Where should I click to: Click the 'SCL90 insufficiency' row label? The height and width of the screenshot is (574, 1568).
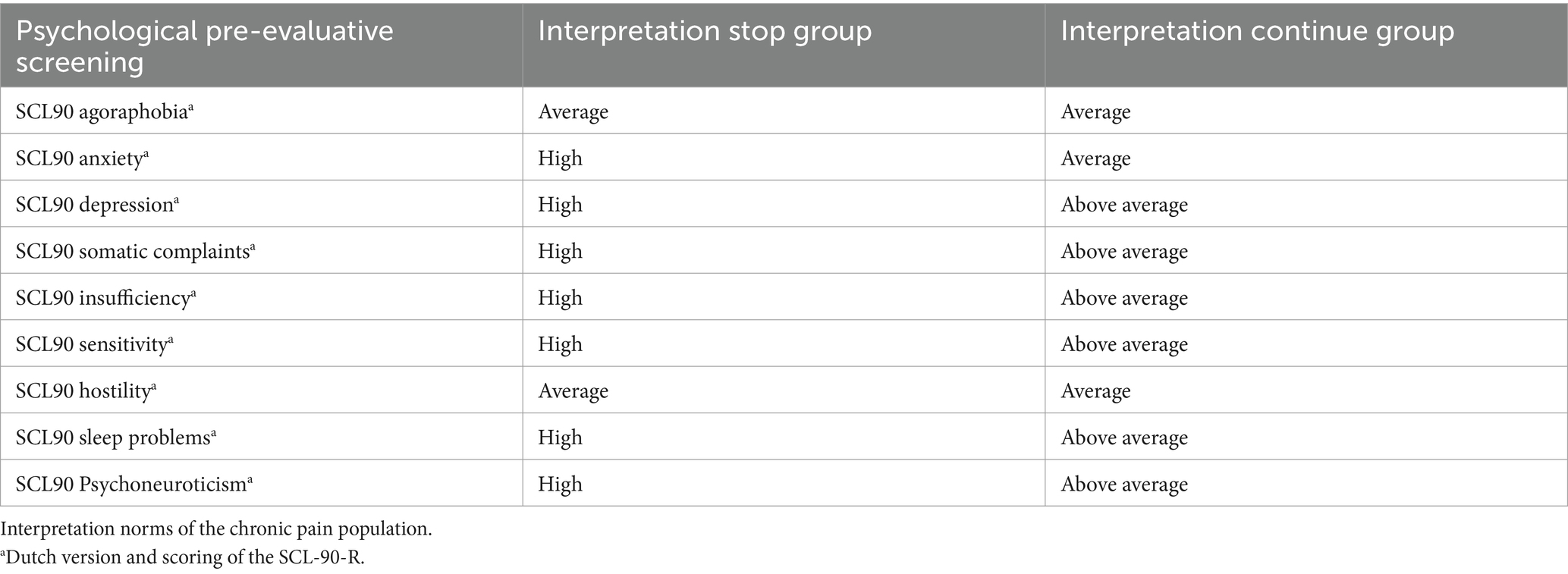[x=105, y=297]
